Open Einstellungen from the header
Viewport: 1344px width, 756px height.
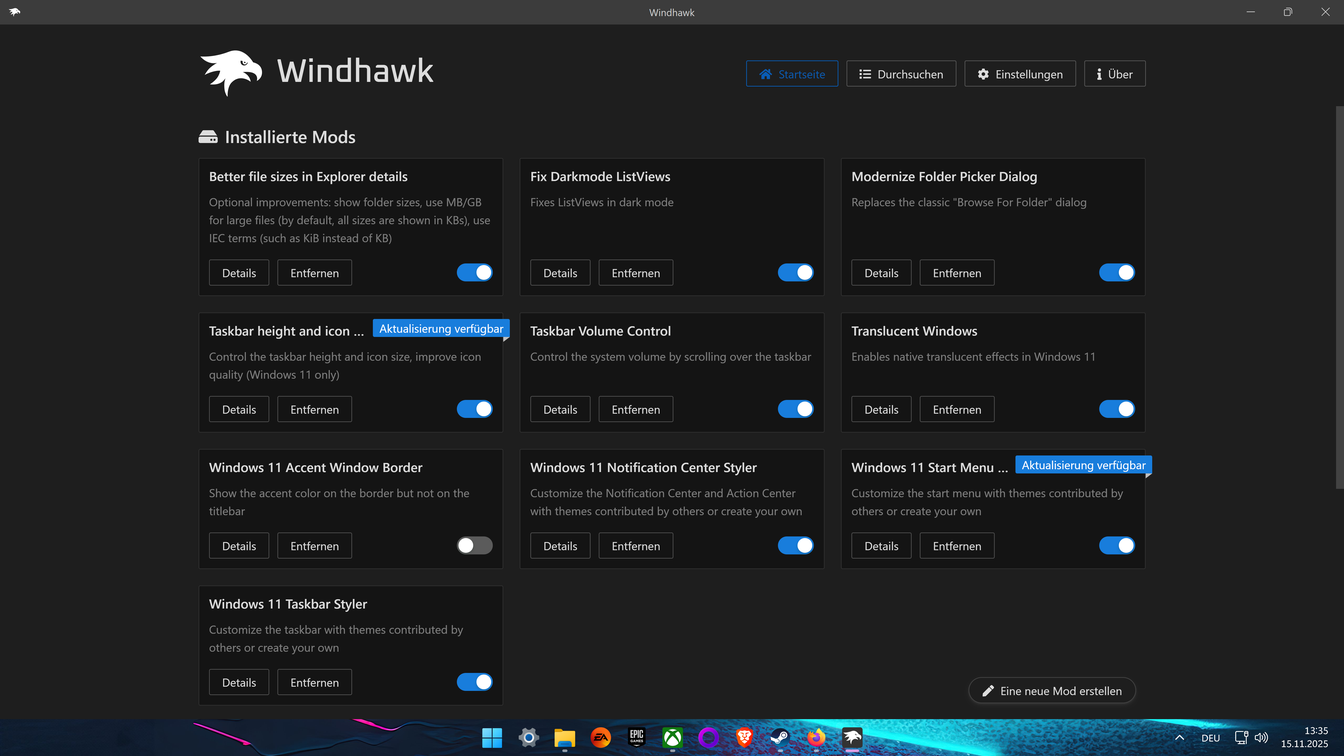(x=1020, y=74)
